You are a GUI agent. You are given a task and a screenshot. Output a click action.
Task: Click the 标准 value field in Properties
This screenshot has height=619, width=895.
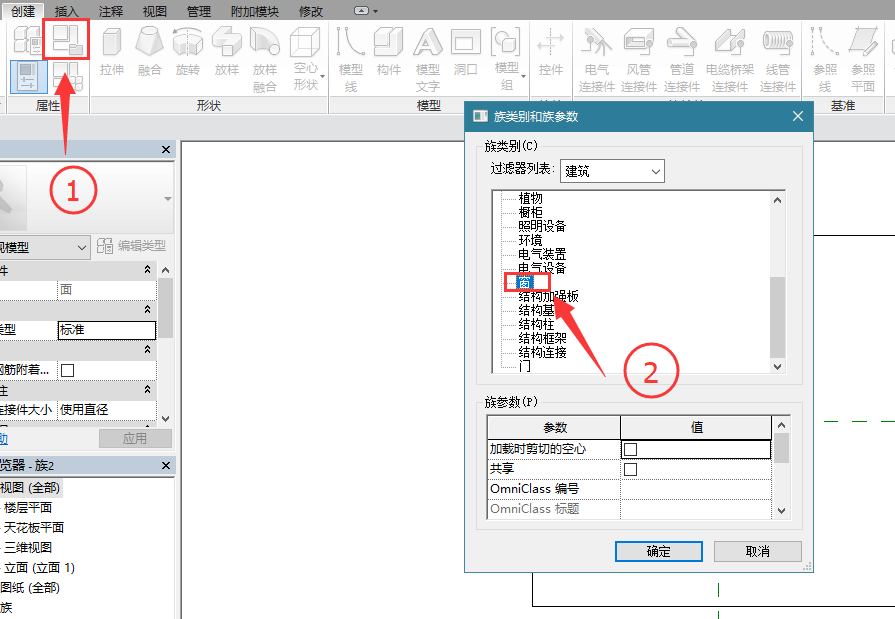pyautogui.click(x=107, y=330)
